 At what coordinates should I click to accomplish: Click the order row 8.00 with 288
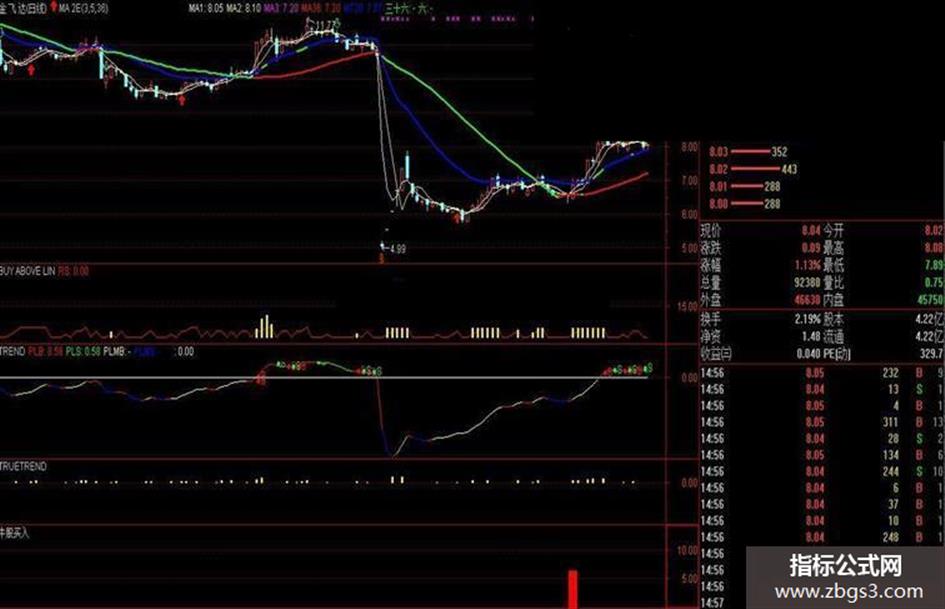(744, 204)
